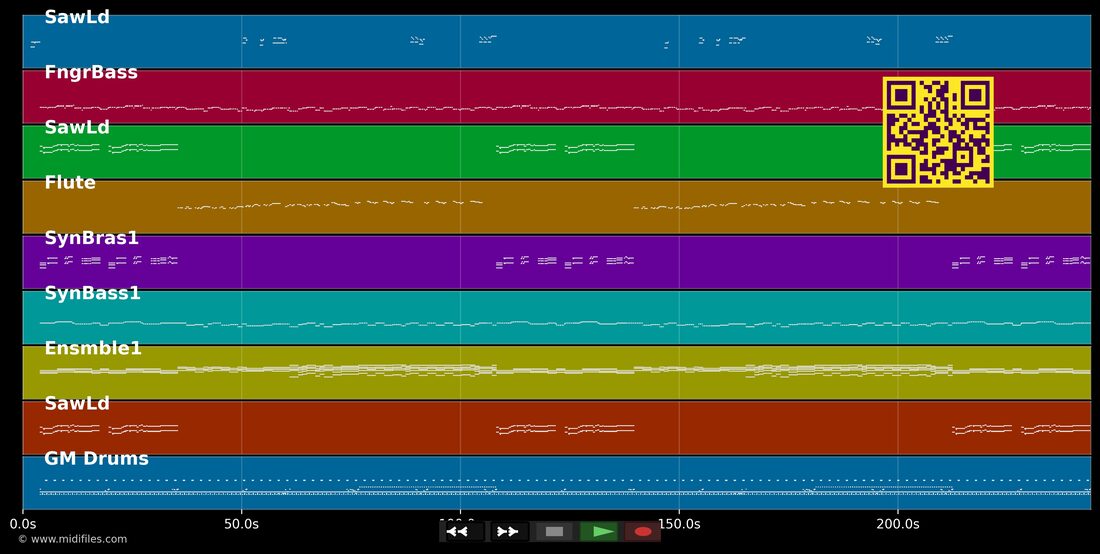Jump to the 0.0s timeline mark

23,524
